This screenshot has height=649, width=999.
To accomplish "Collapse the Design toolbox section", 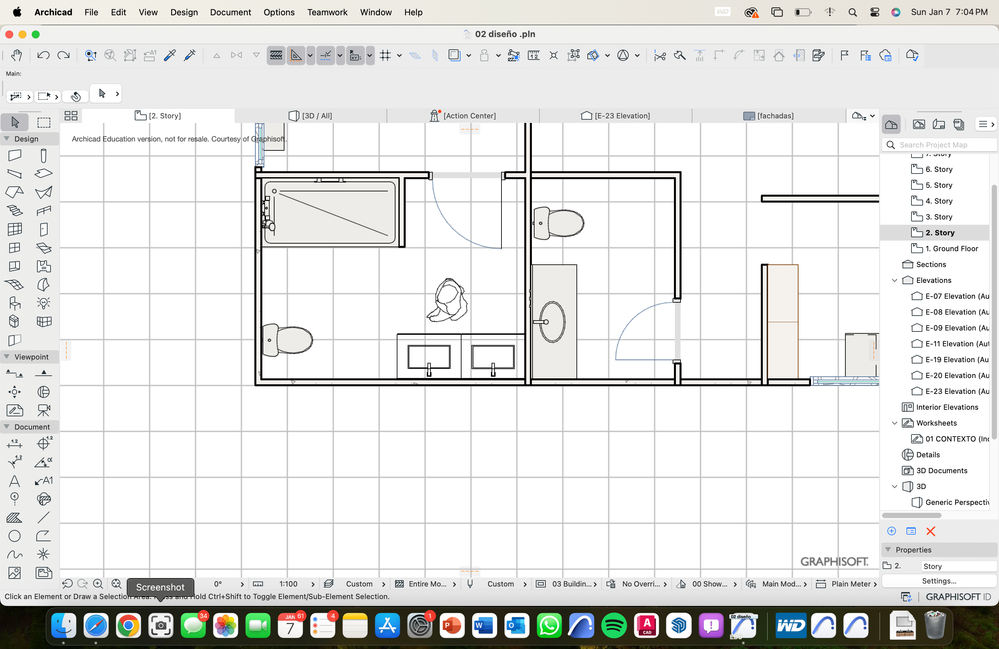I will coord(6,139).
